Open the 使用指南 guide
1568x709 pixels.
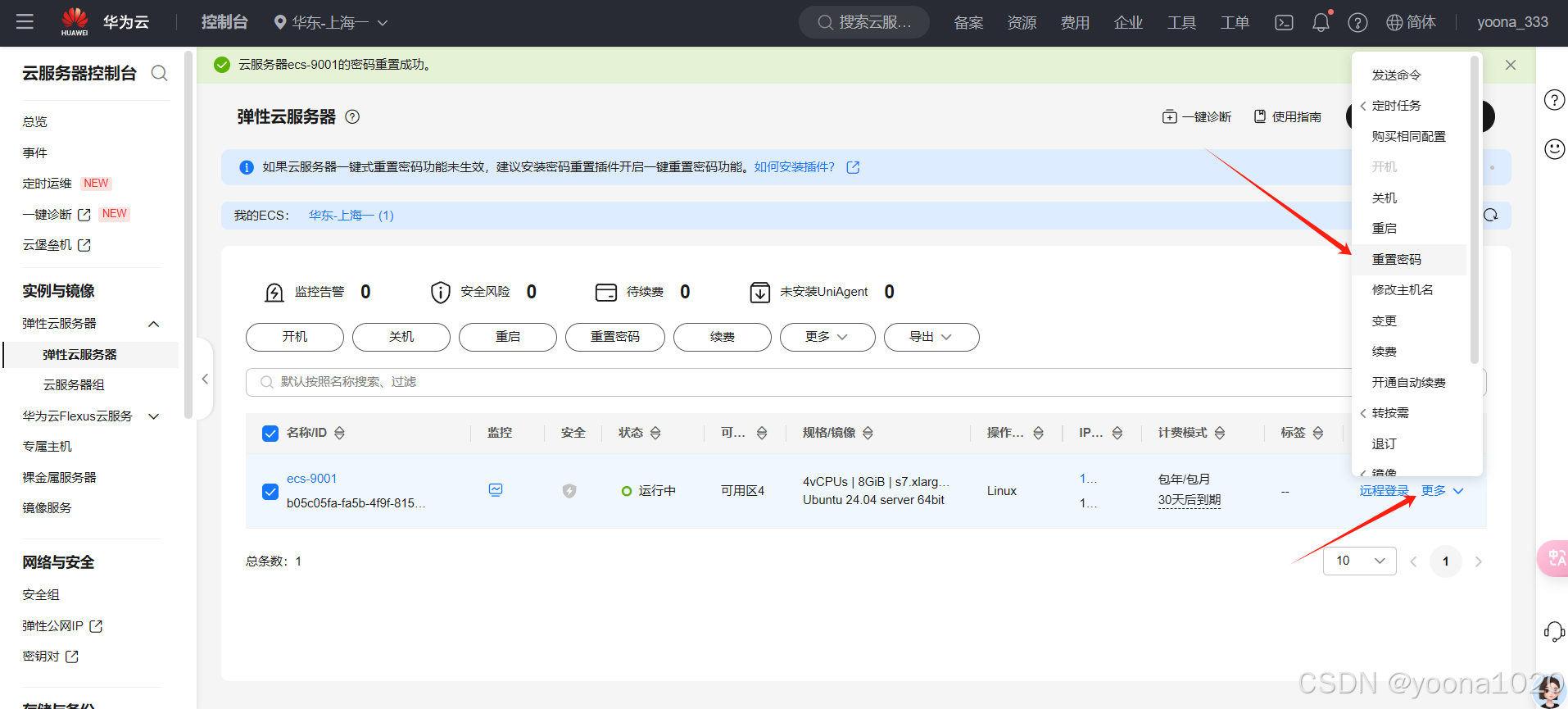tap(1288, 116)
